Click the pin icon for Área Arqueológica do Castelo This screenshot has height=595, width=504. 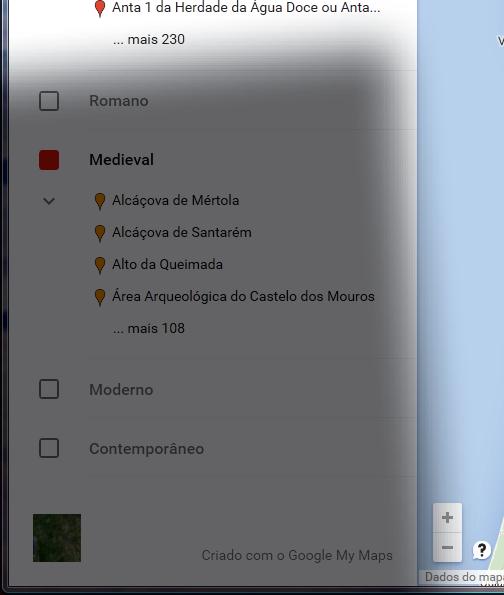tap(100, 297)
